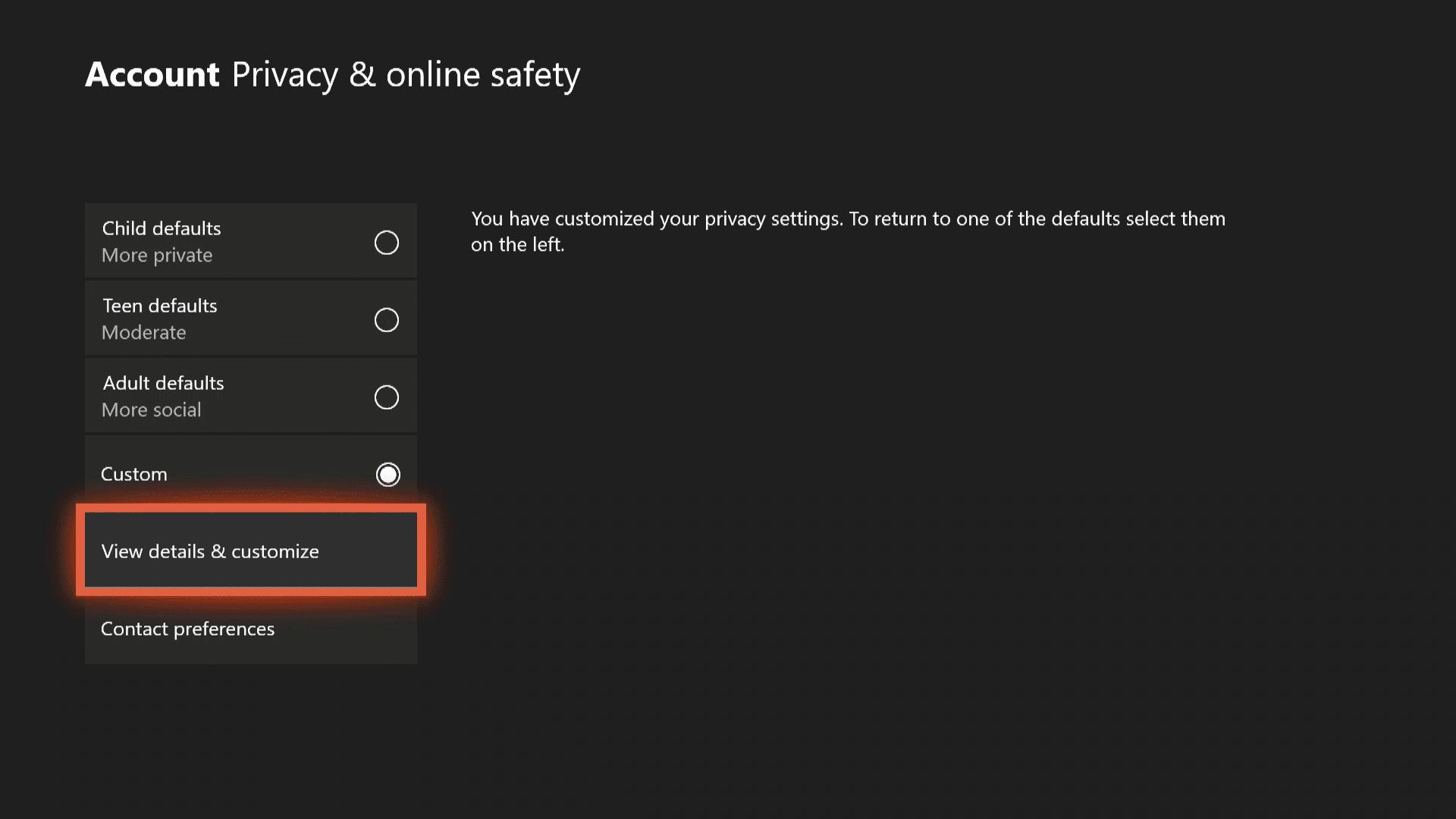Click the customized privacy settings message
Image resolution: width=1456 pixels, height=819 pixels.
click(x=847, y=231)
